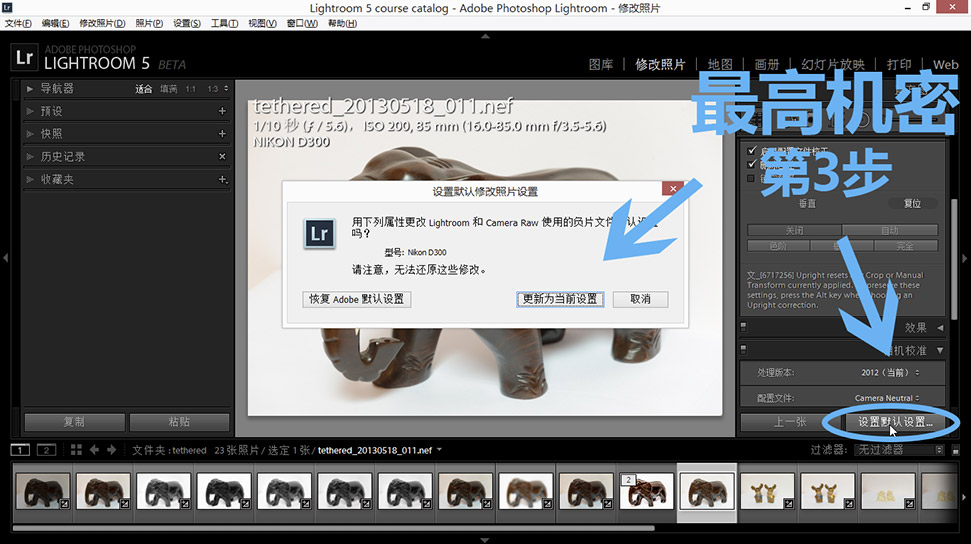Click the 复制 button
The height and width of the screenshot is (544, 971).
(74, 422)
